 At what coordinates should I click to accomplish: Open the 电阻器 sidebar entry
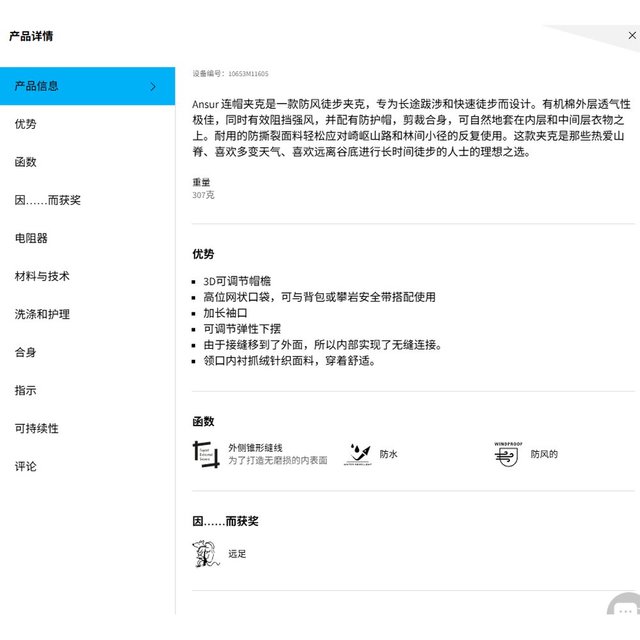[x=31, y=238]
